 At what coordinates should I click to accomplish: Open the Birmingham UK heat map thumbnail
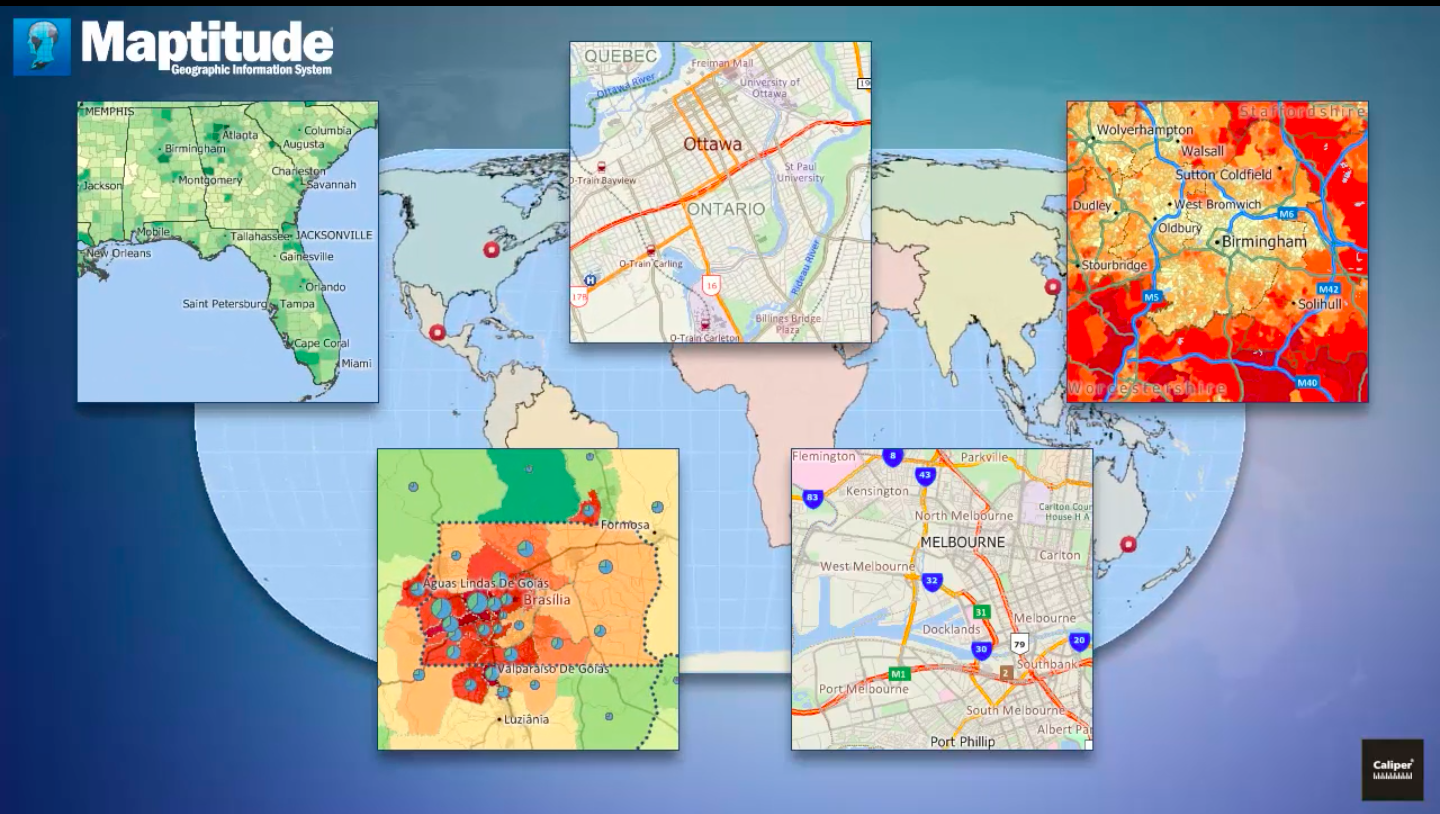pyautogui.click(x=1217, y=252)
